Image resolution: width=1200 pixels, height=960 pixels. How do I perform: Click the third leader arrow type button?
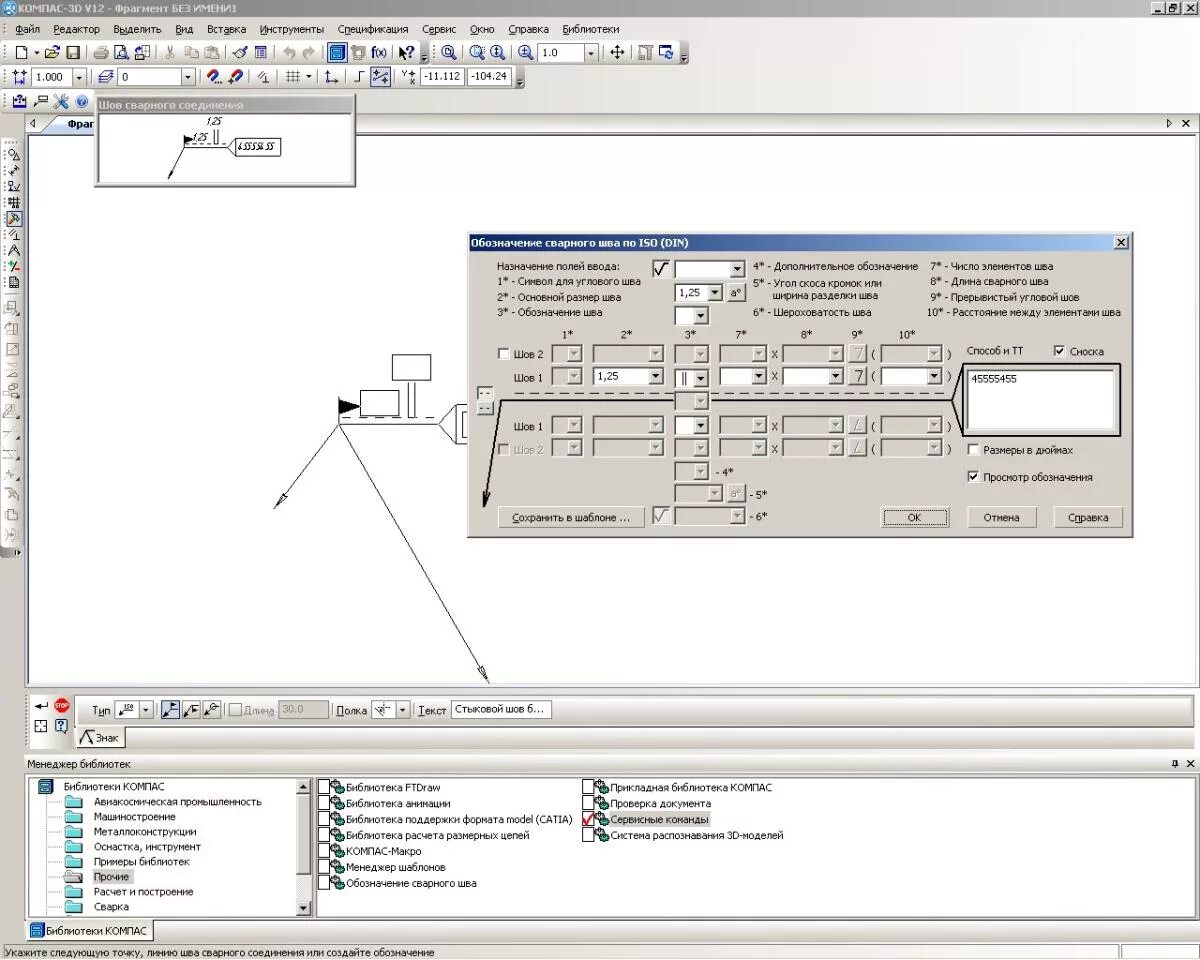(x=211, y=709)
